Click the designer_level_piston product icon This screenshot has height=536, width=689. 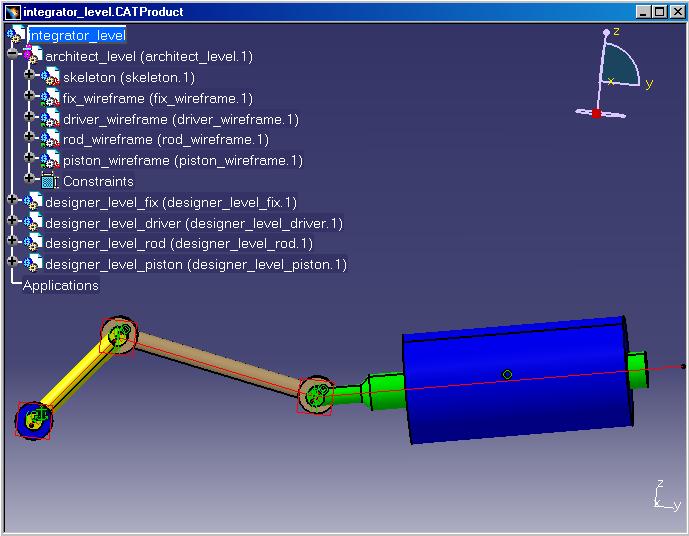[33, 264]
